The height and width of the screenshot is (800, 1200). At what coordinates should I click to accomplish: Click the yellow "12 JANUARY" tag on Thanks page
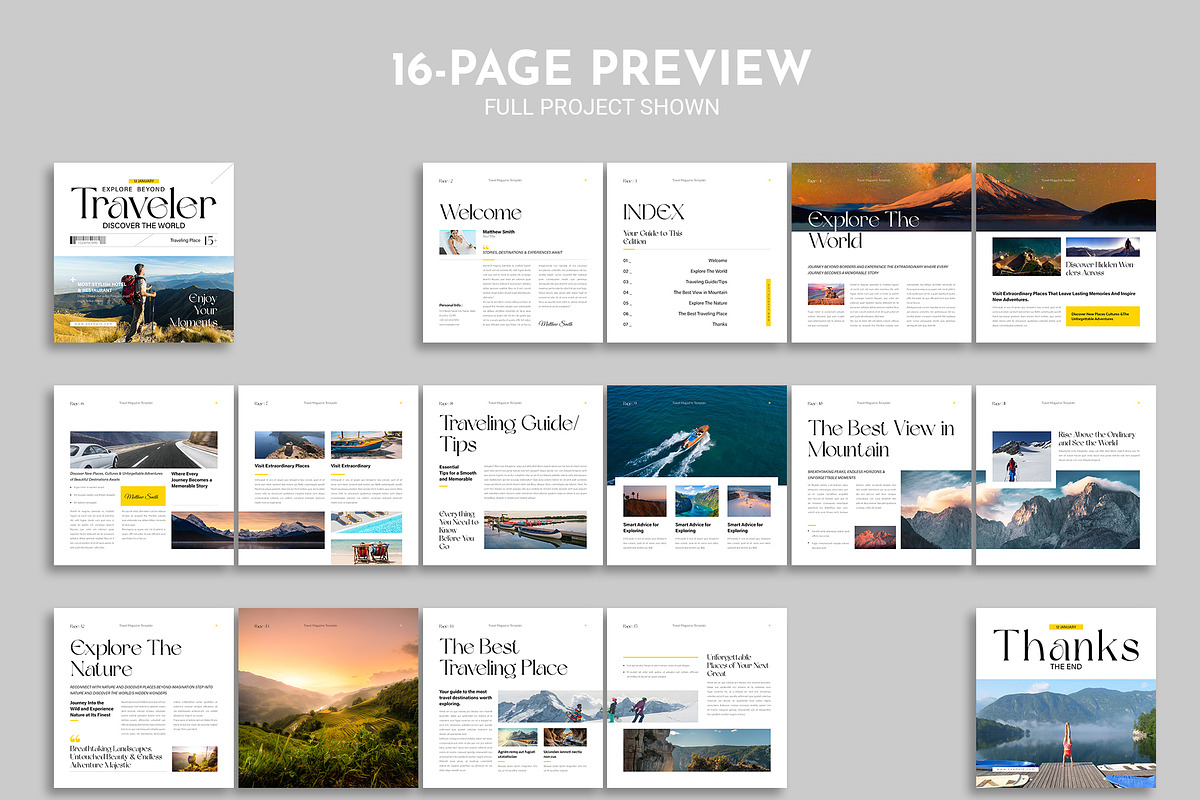click(1066, 626)
